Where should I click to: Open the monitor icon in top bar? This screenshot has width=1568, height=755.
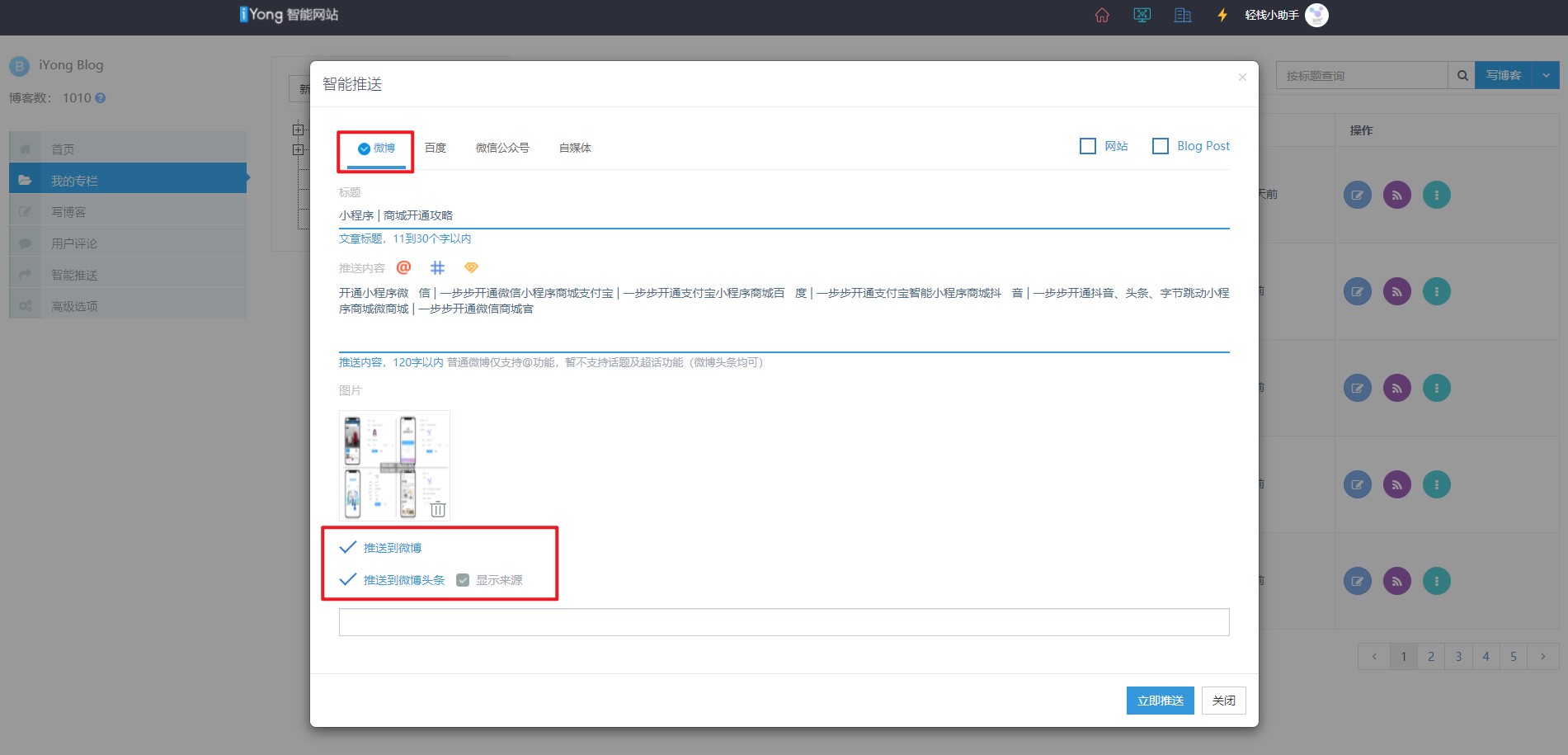coord(1142,15)
